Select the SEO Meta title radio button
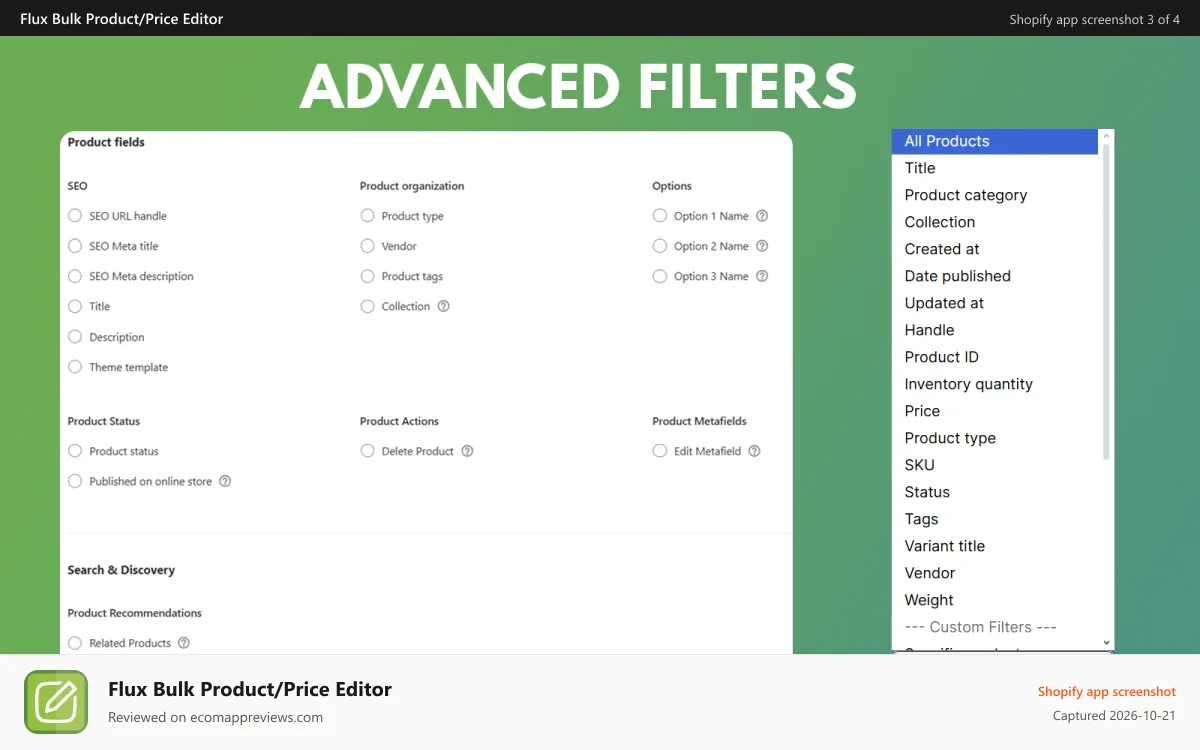Viewport: 1200px width, 750px height. [x=75, y=246]
